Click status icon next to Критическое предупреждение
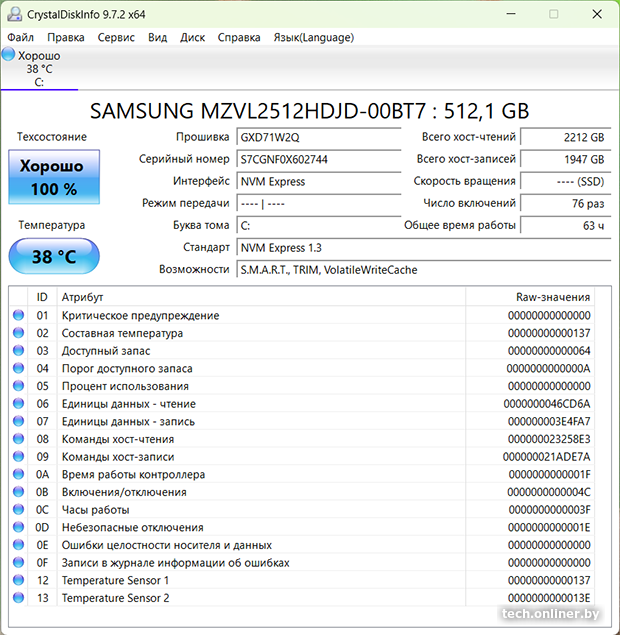The height and width of the screenshot is (635, 620). 18,316
